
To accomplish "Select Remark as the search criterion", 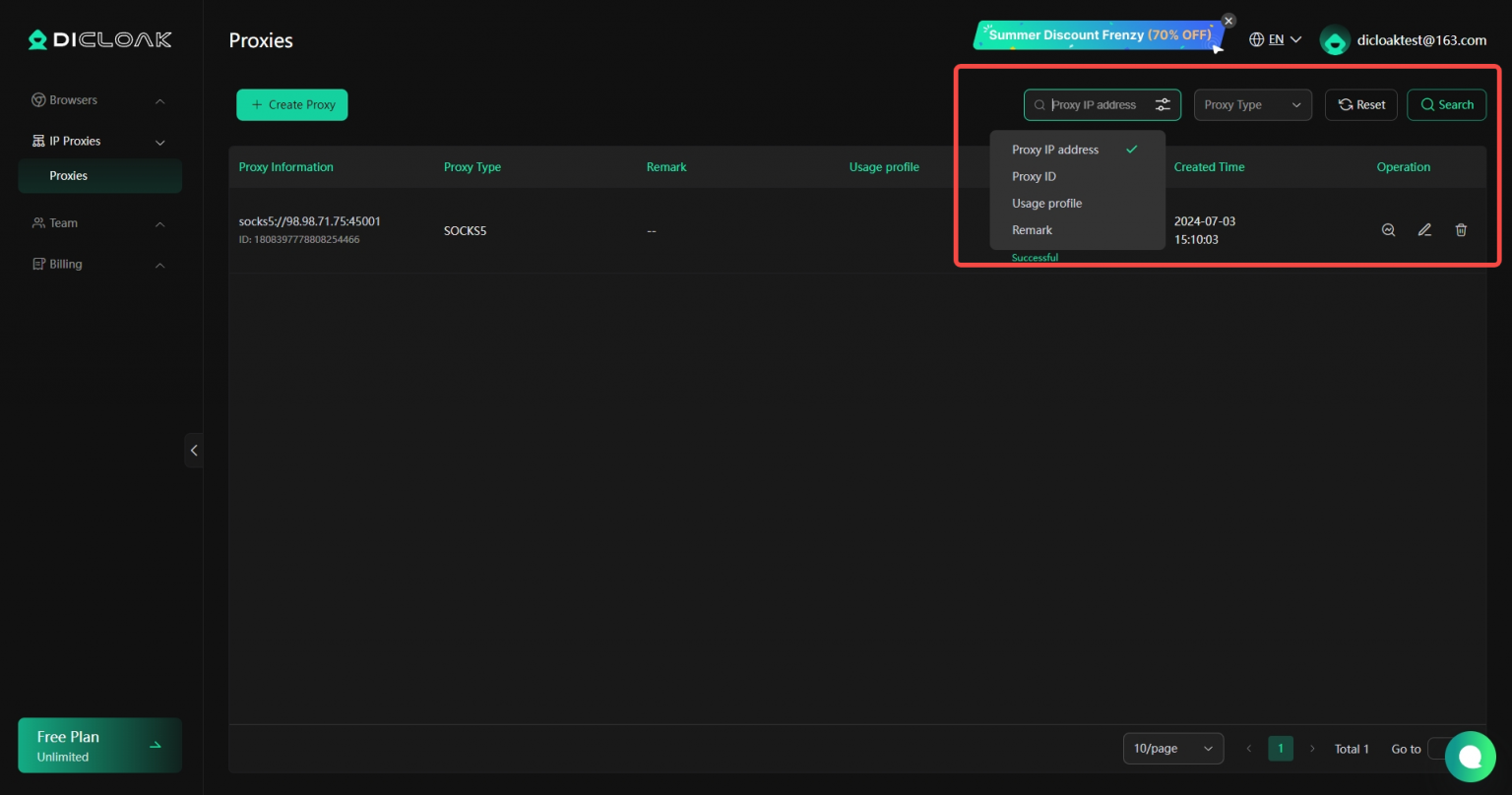I will click(1032, 229).
